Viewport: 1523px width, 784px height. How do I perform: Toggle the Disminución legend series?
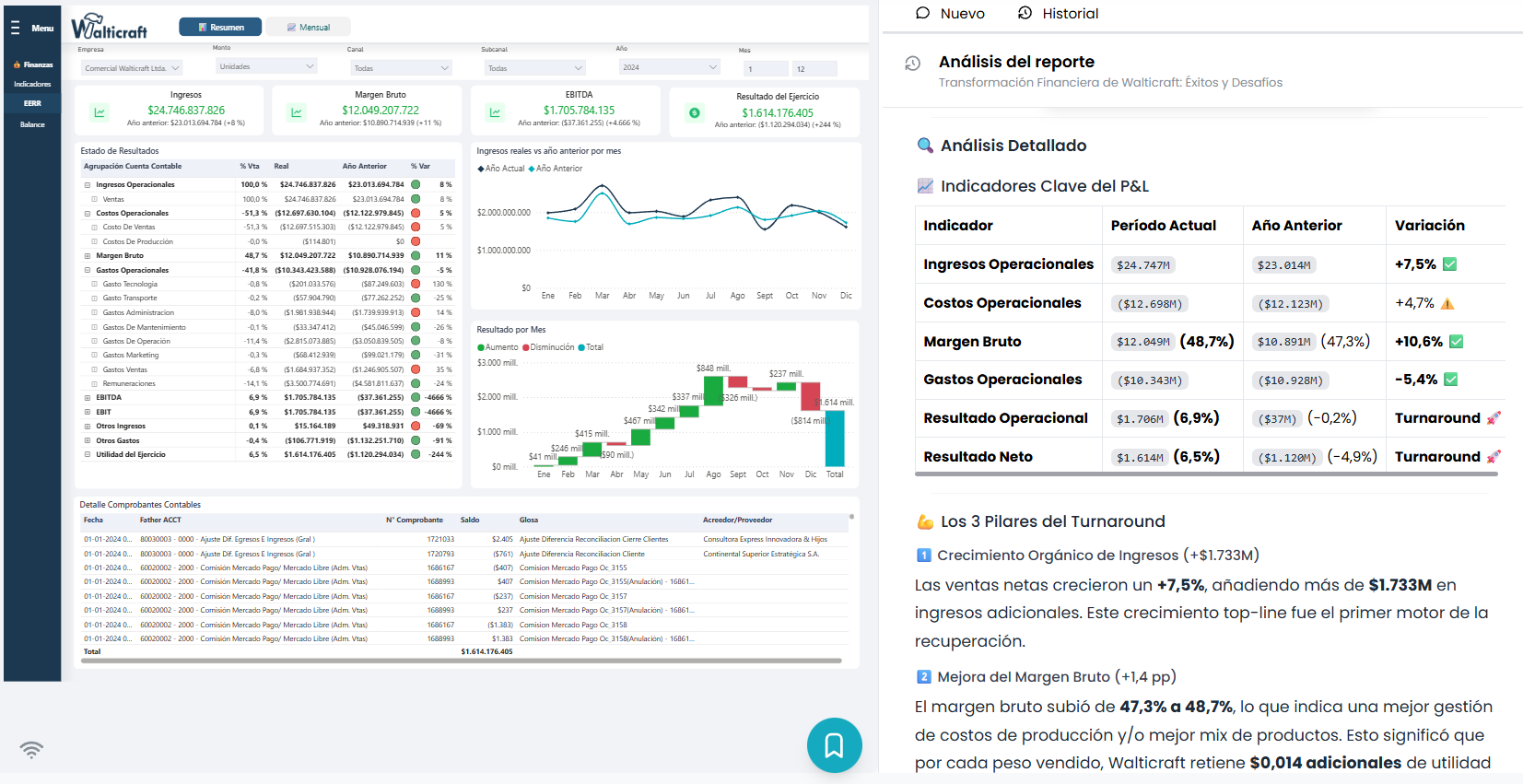tap(548, 347)
